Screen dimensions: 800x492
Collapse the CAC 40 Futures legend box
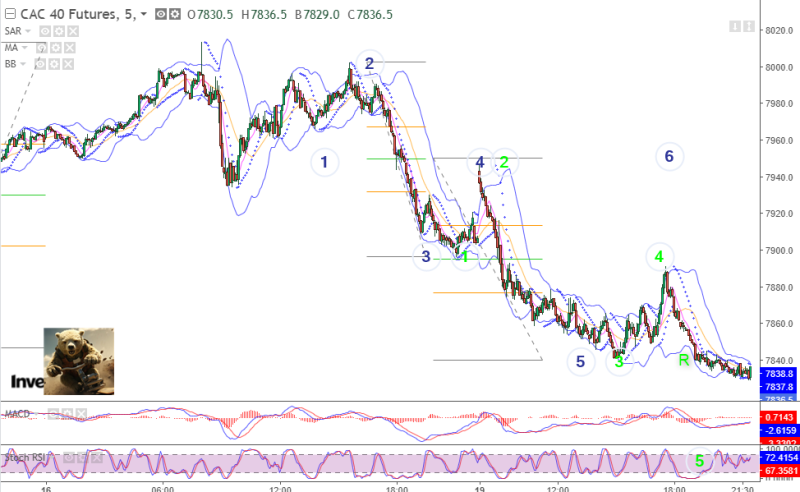(10, 14)
